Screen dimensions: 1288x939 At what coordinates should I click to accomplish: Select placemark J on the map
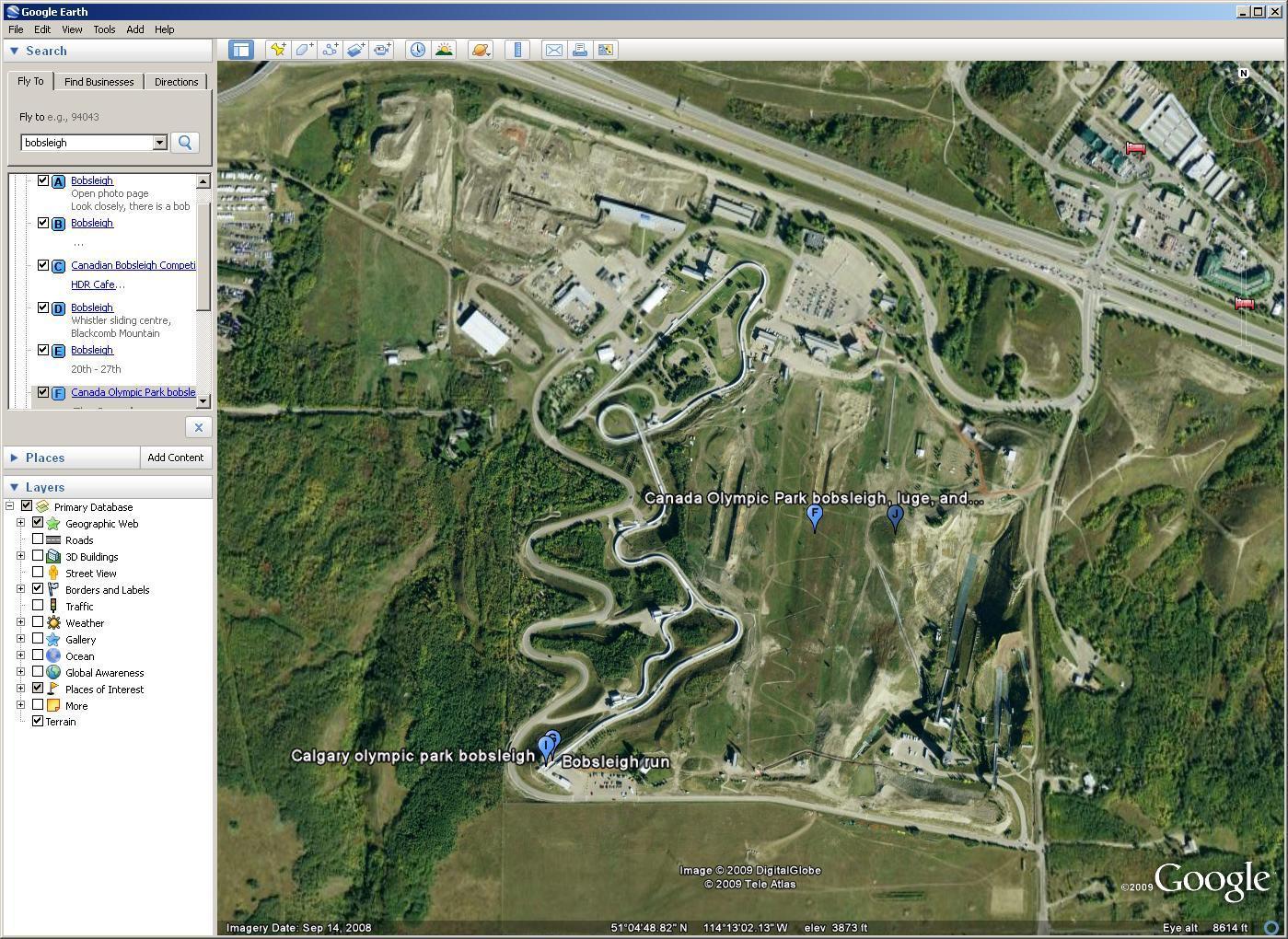pyautogui.click(x=895, y=517)
